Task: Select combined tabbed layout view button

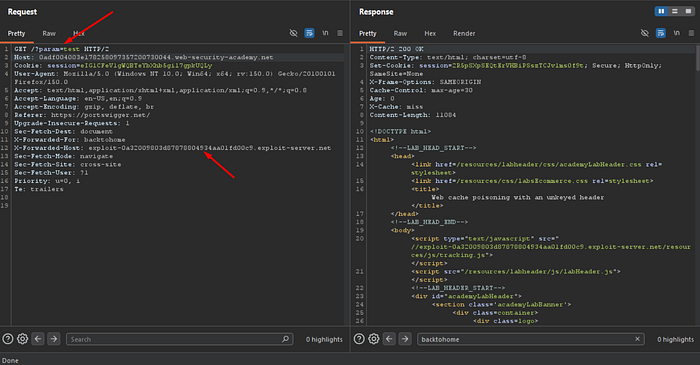Action: click(688, 11)
